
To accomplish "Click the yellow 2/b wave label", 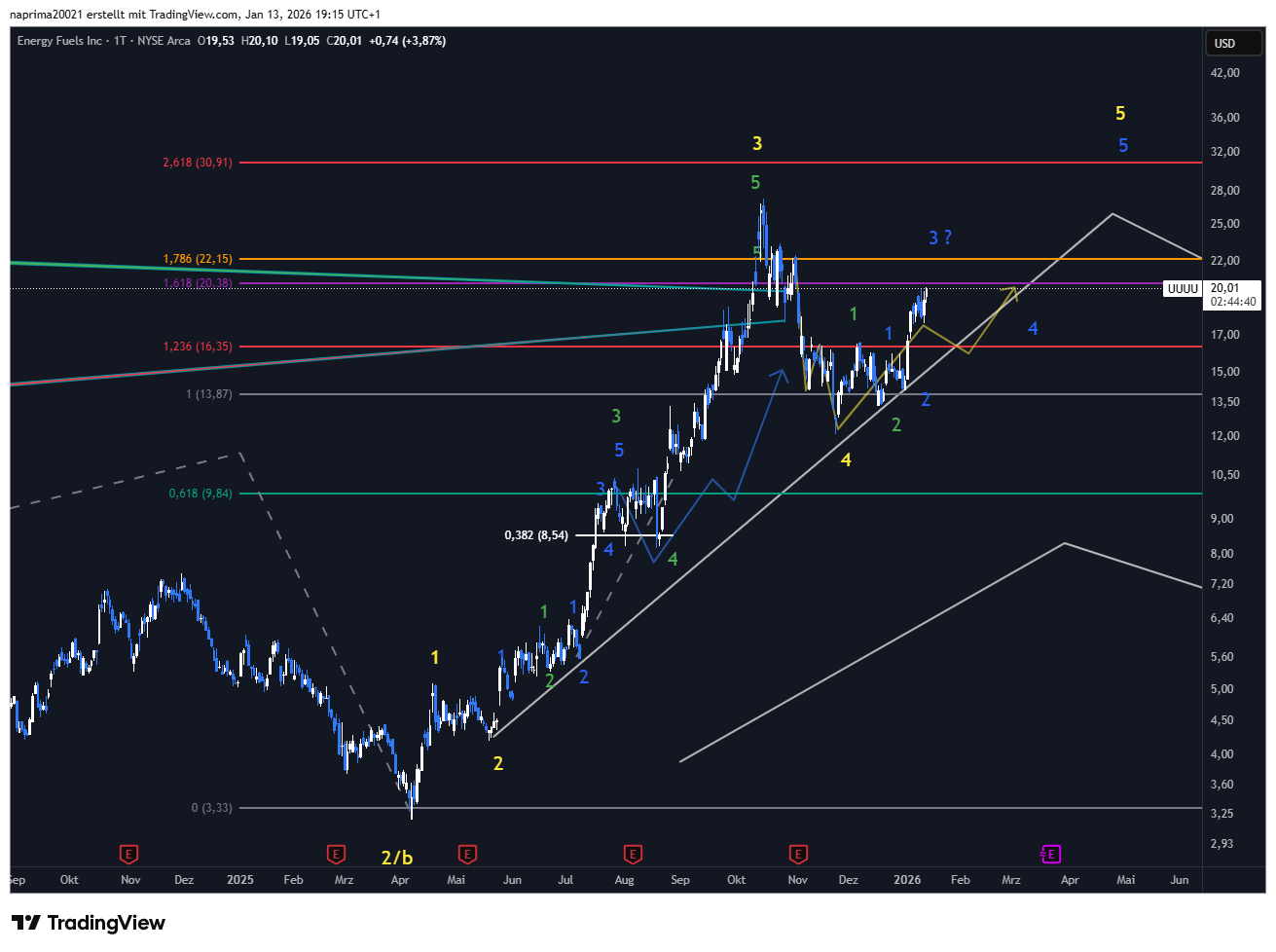I will (x=396, y=858).
